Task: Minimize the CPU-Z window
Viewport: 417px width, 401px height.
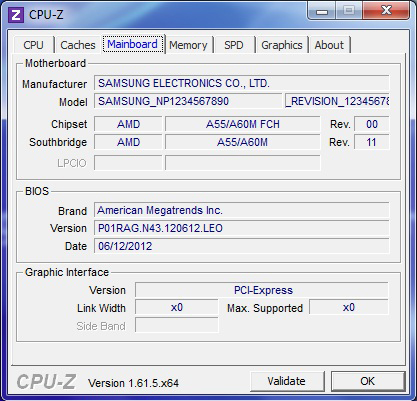Action: click(322, 11)
